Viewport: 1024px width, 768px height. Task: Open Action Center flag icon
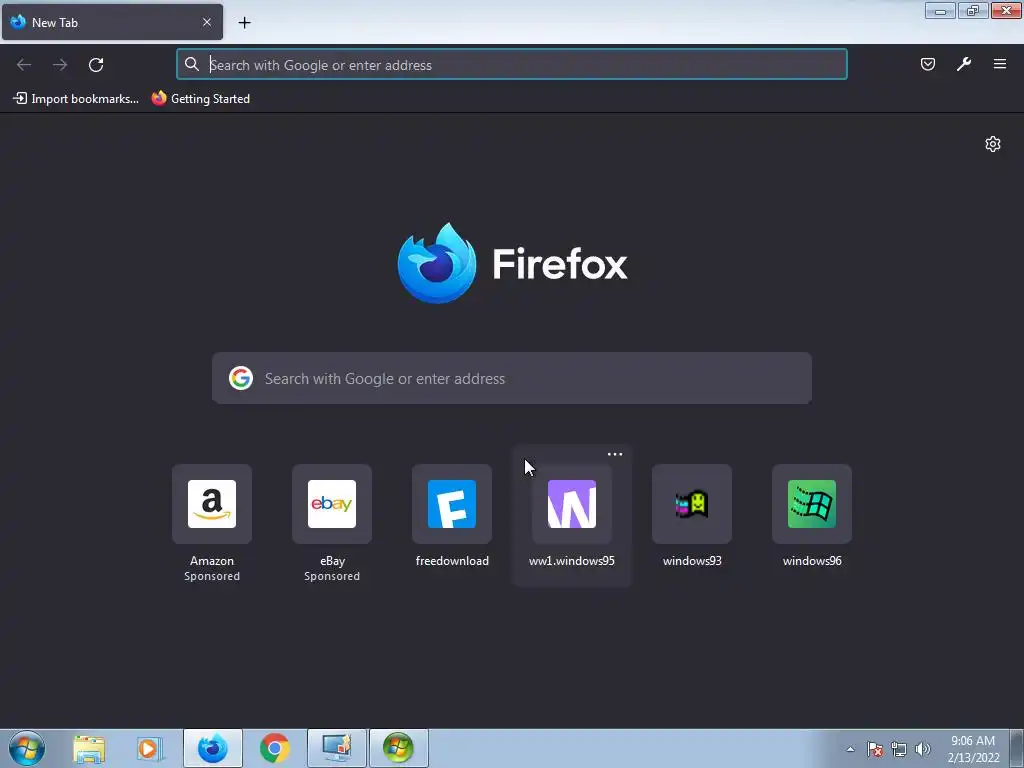[875, 749]
